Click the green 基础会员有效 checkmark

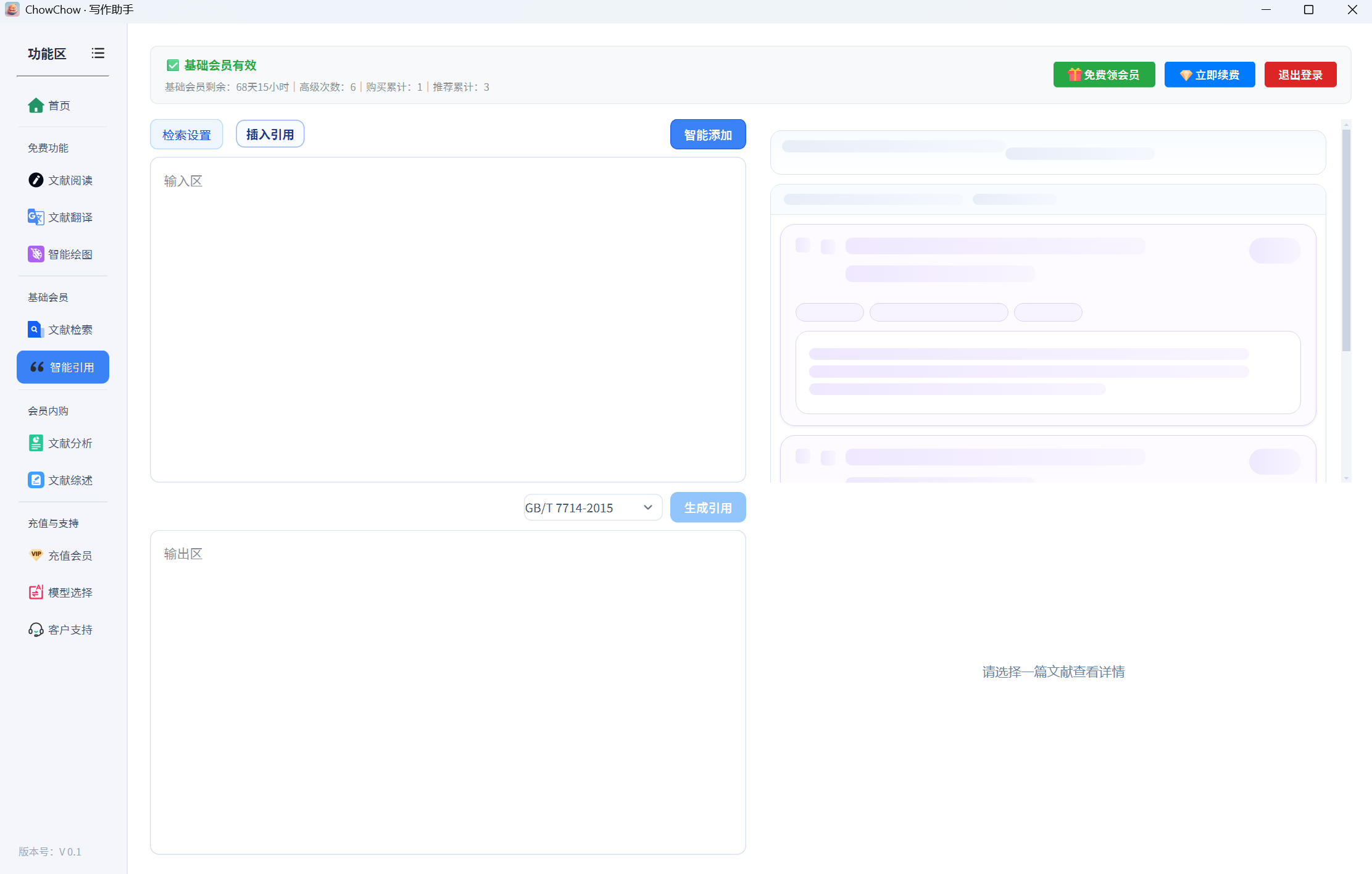tap(173, 65)
